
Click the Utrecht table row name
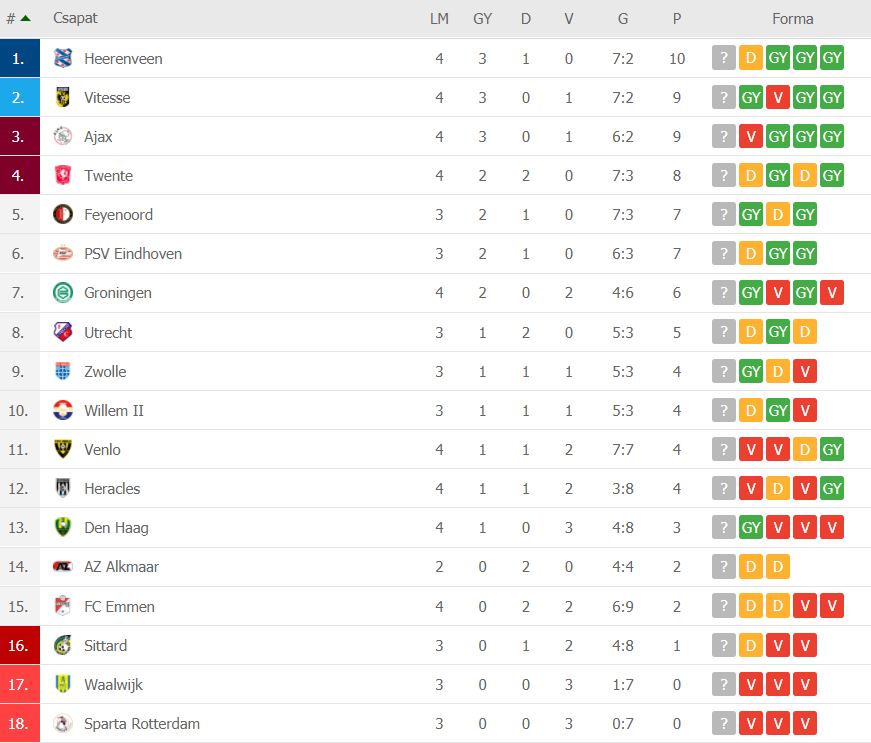click(x=108, y=333)
